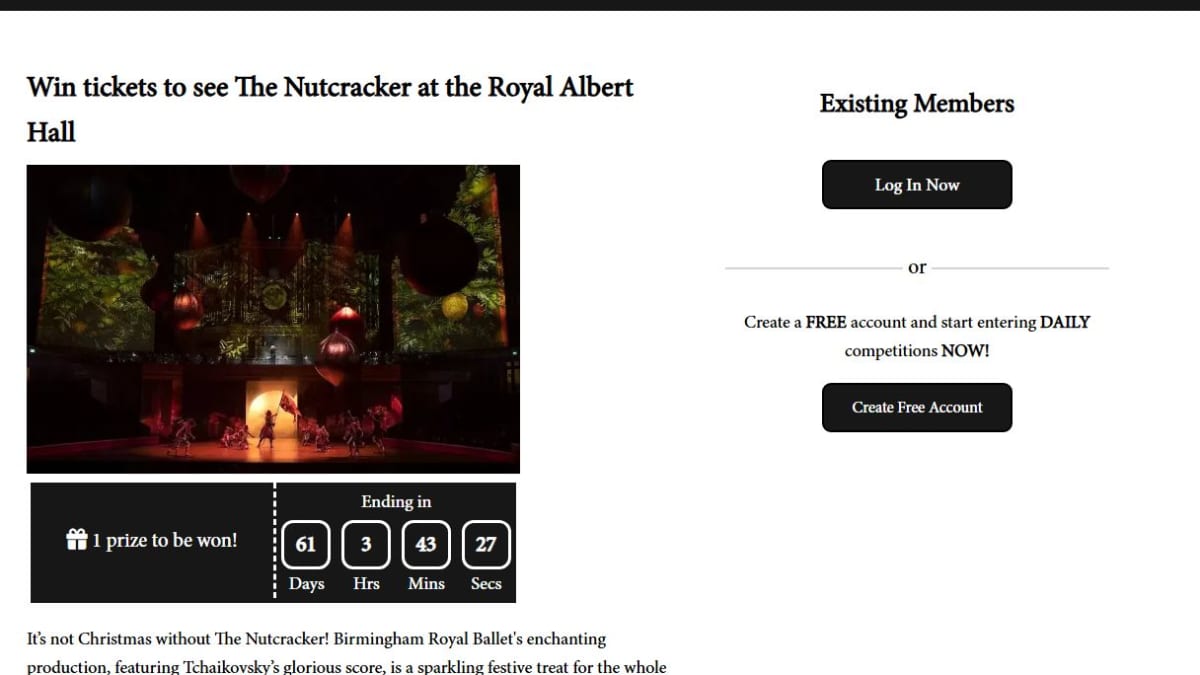Click the Log In Now button
The width and height of the screenshot is (1200, 675).
tap(917, 185)
